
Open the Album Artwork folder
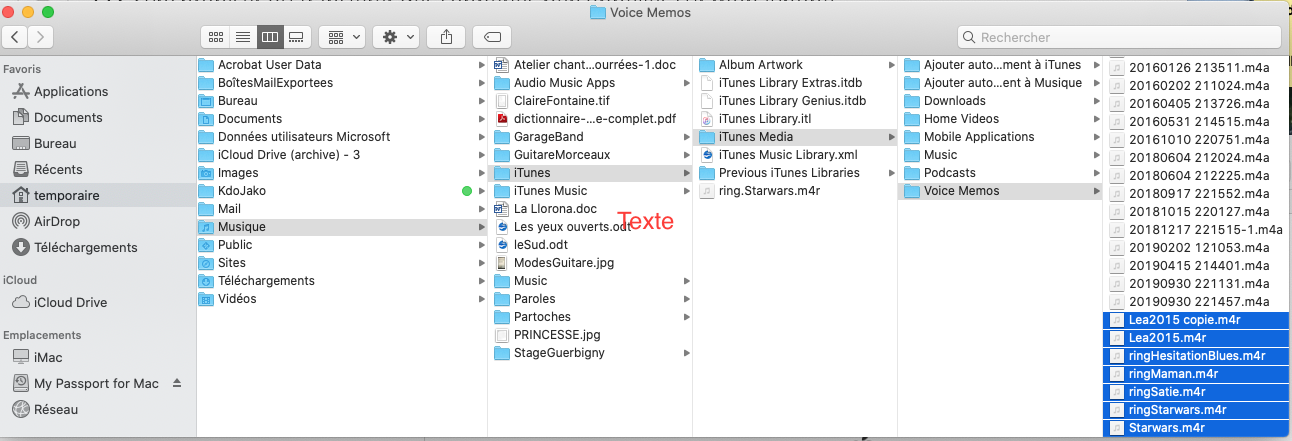click(760, 65)
